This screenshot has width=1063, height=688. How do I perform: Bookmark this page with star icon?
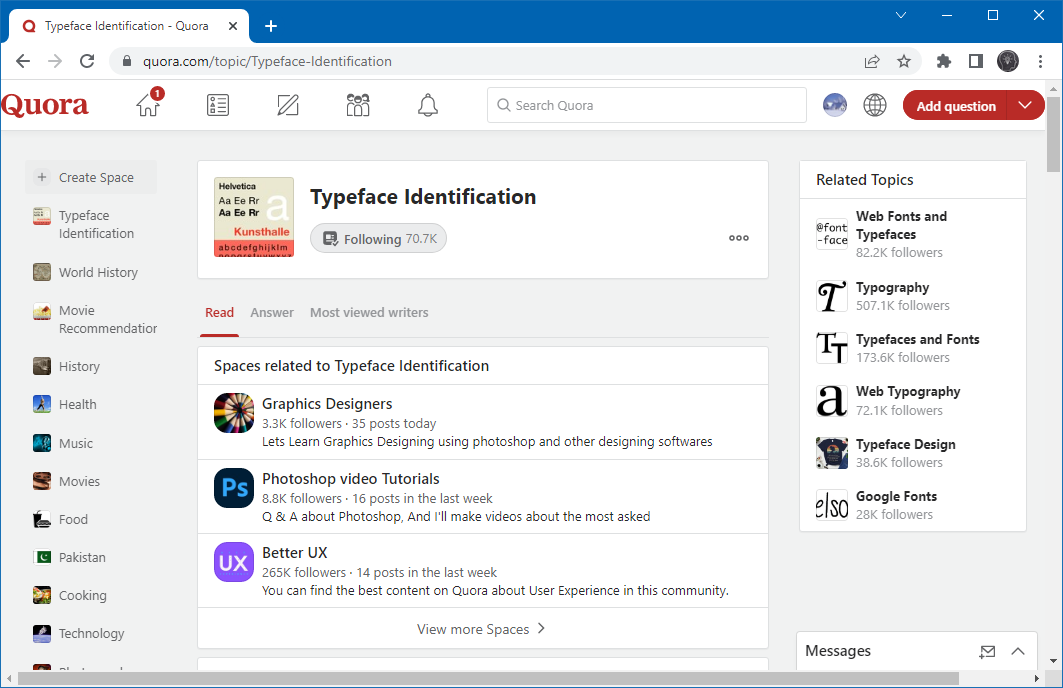coord(904,61)
